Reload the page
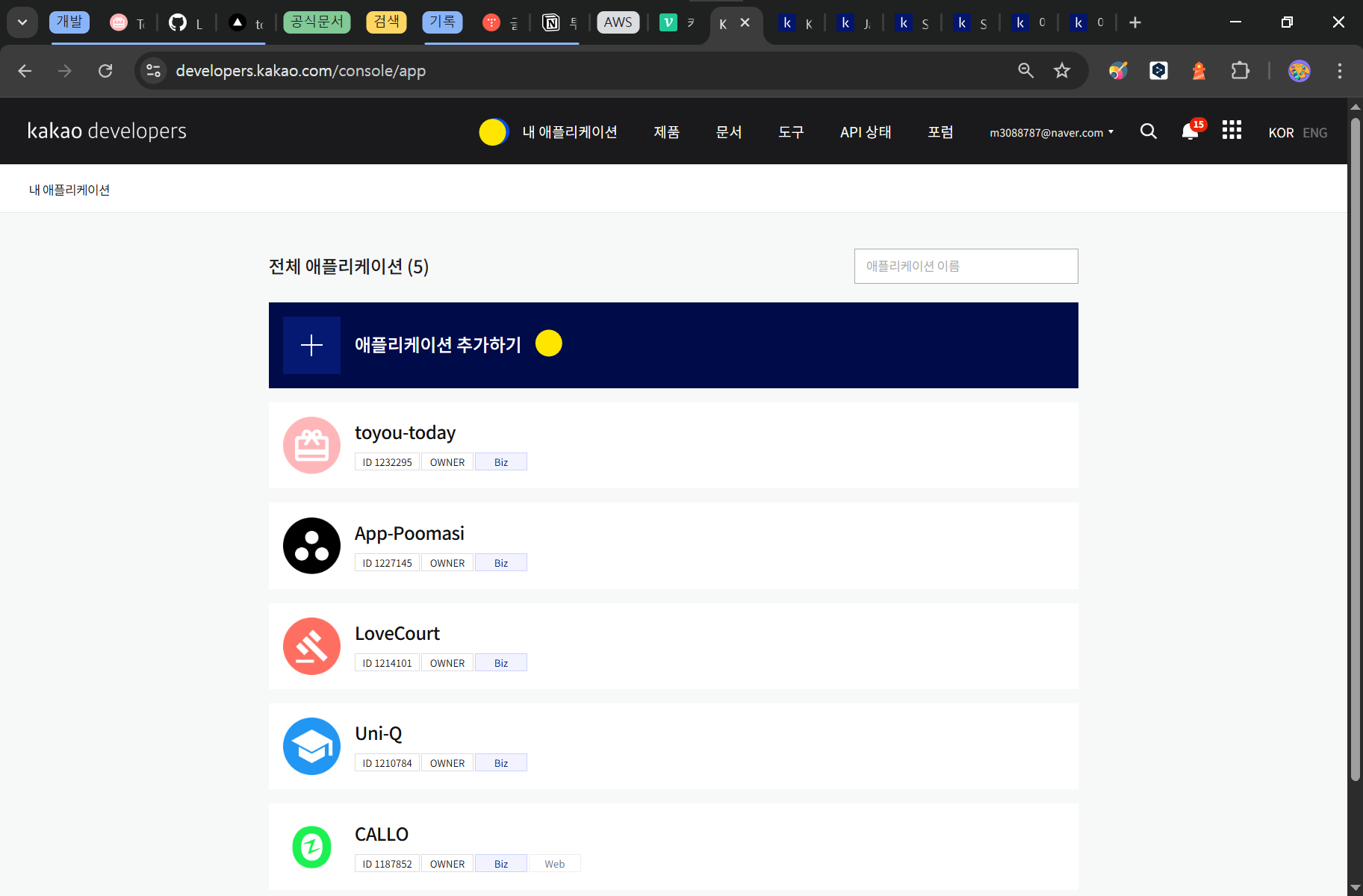This screenshot has width=1363, height=896. pyautogui.click(x=105, y=71)
